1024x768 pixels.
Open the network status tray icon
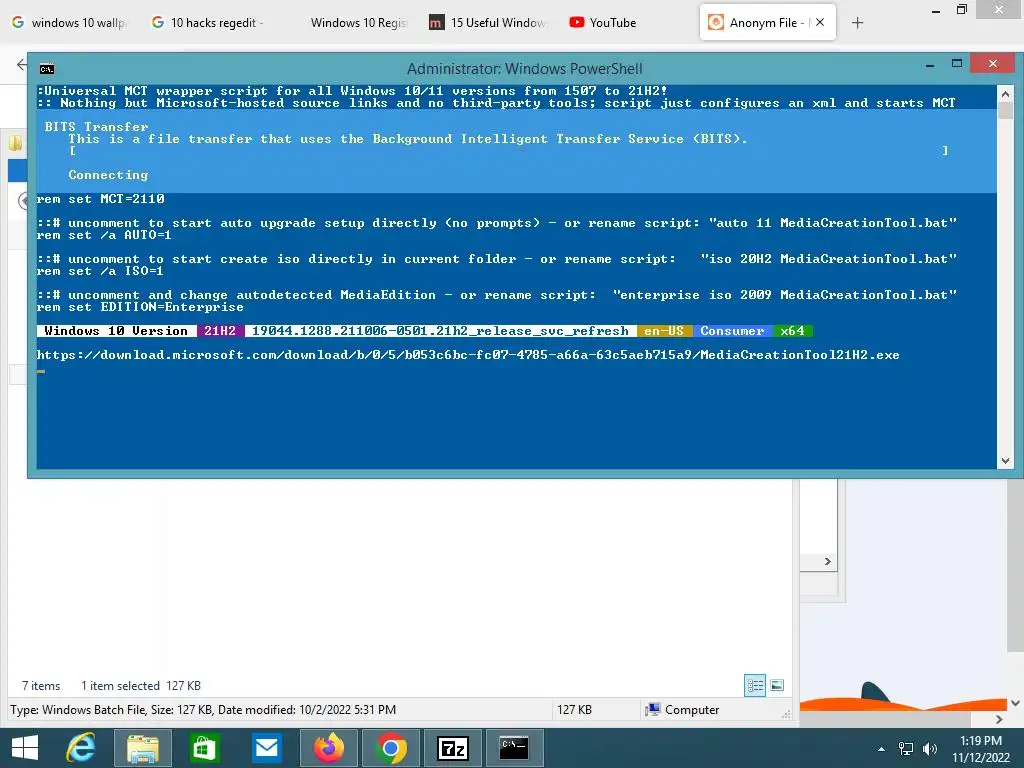pyautogui.click(x=906, y=749)
